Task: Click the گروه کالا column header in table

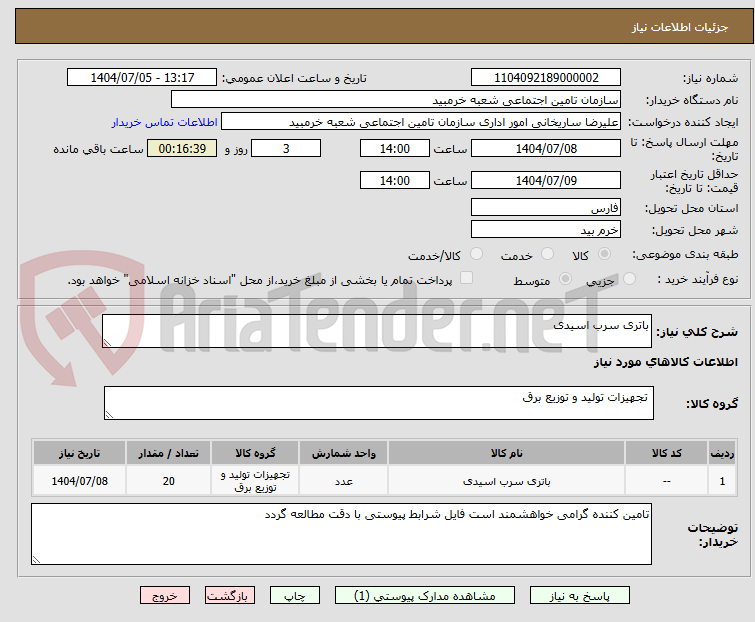Action: click(x=255, y=453)
